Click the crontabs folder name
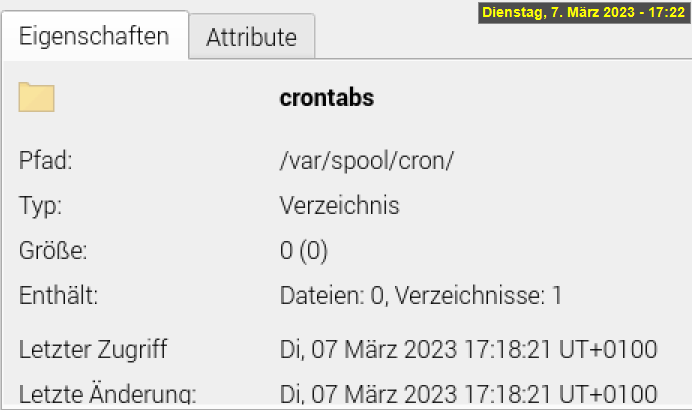 pos(327,98)
